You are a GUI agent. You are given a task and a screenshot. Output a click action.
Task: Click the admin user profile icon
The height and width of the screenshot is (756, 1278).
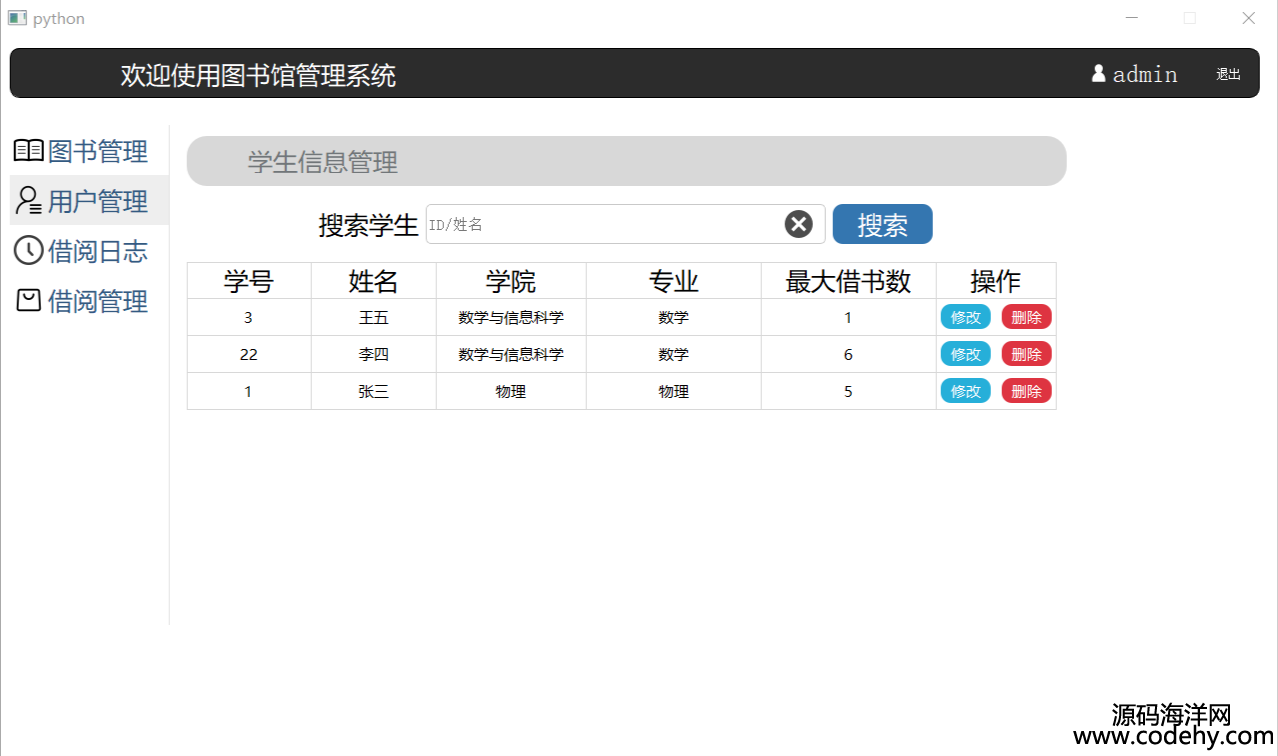1099,74
